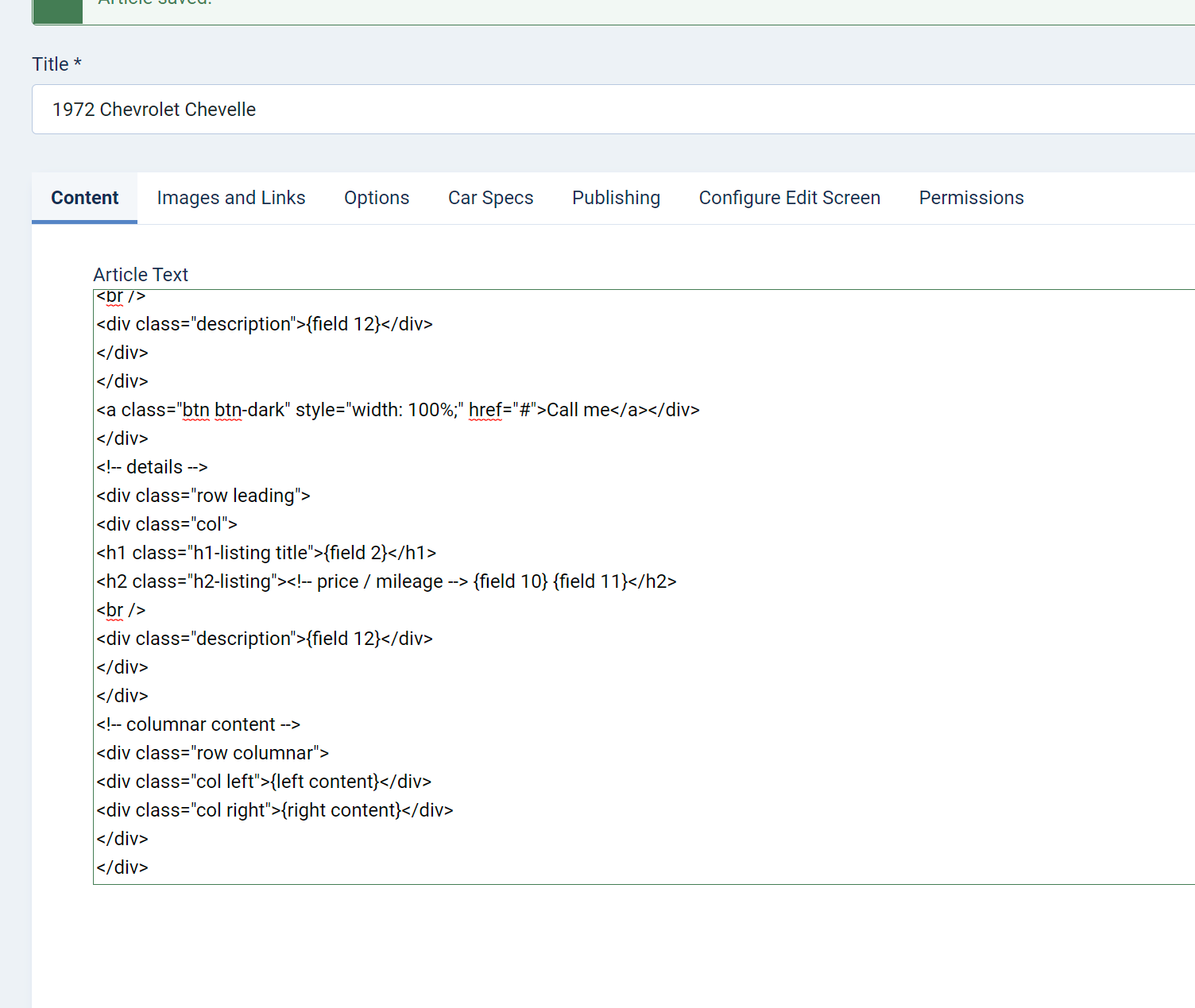Open the Content tab
The width and height of the screenshot is (1195, 1008).
[84, 198]
